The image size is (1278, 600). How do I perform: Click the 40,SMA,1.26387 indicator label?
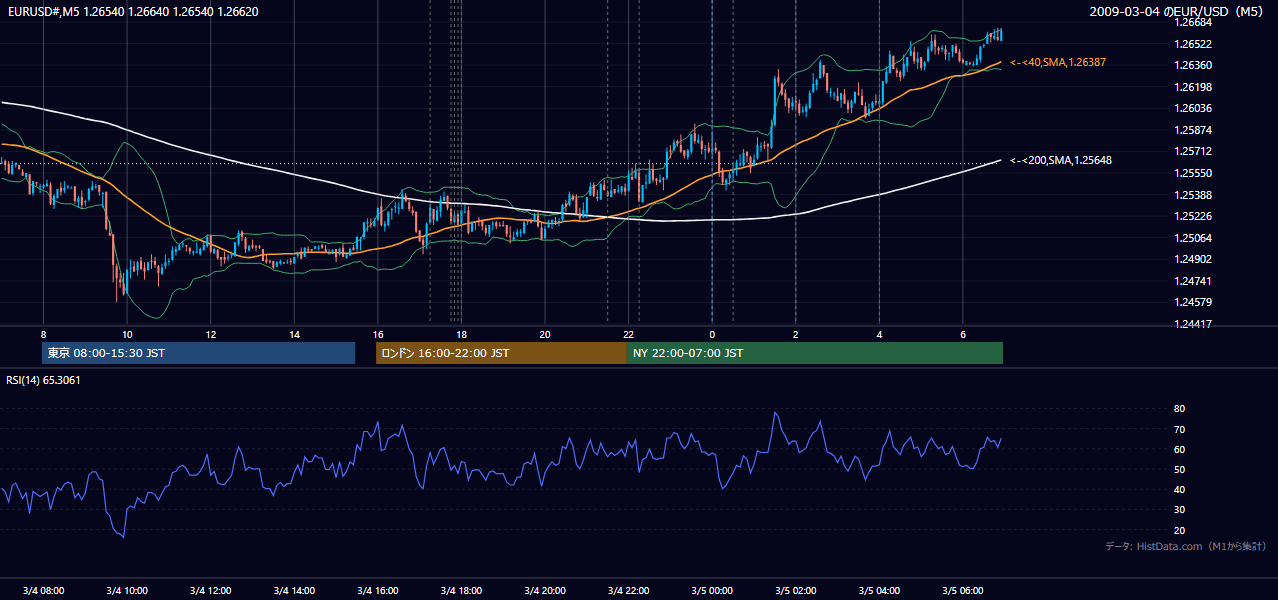pyautogui.click(x=1058, y=62)
